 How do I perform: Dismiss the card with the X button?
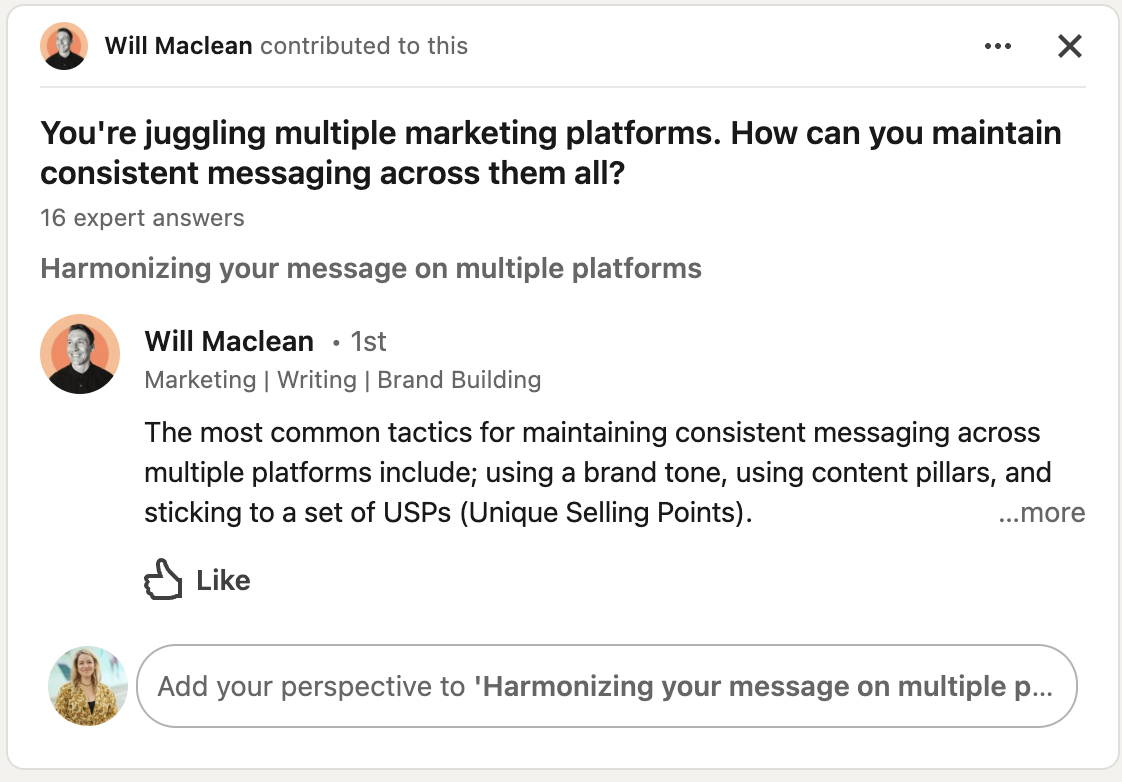[1069, 45]
